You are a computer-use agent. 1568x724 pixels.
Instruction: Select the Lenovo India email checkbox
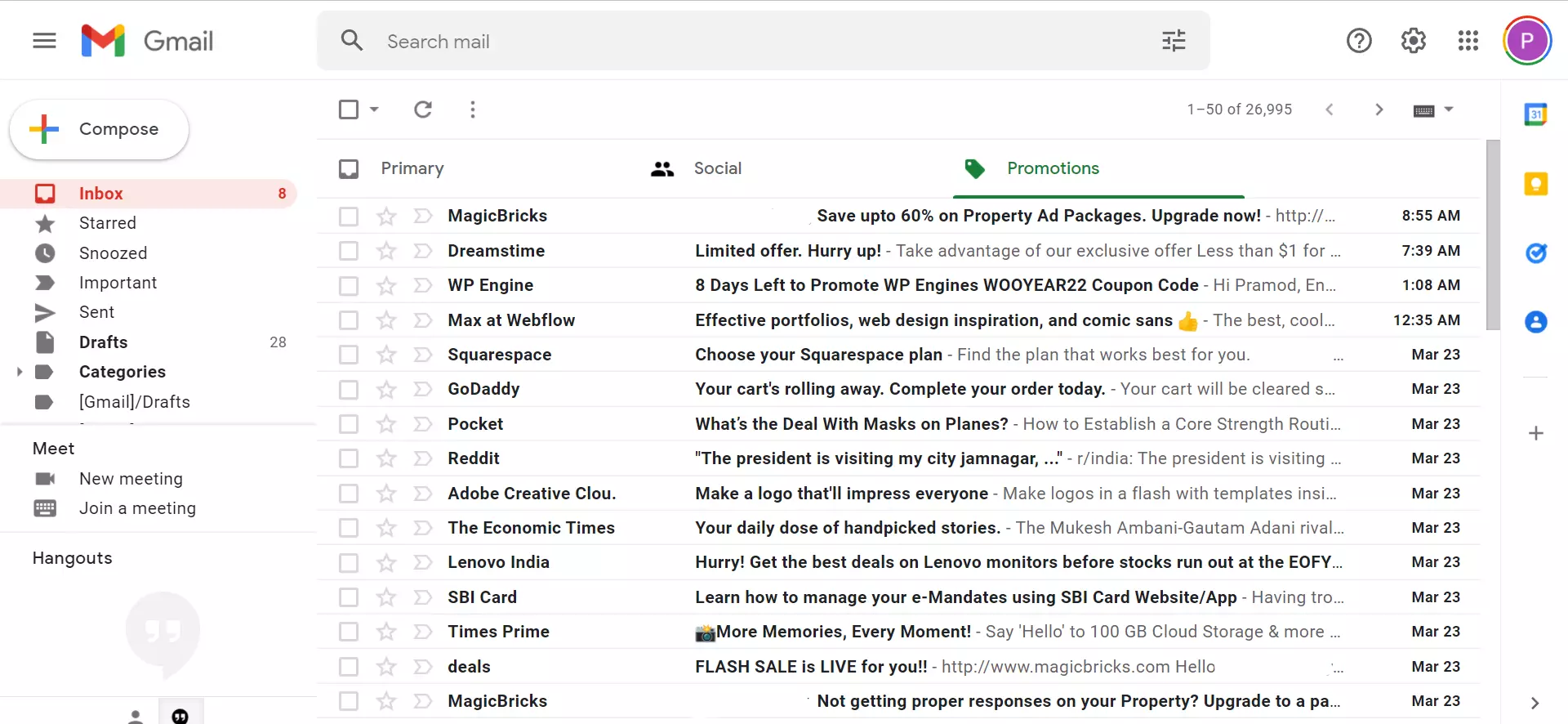tap(349, 563)
